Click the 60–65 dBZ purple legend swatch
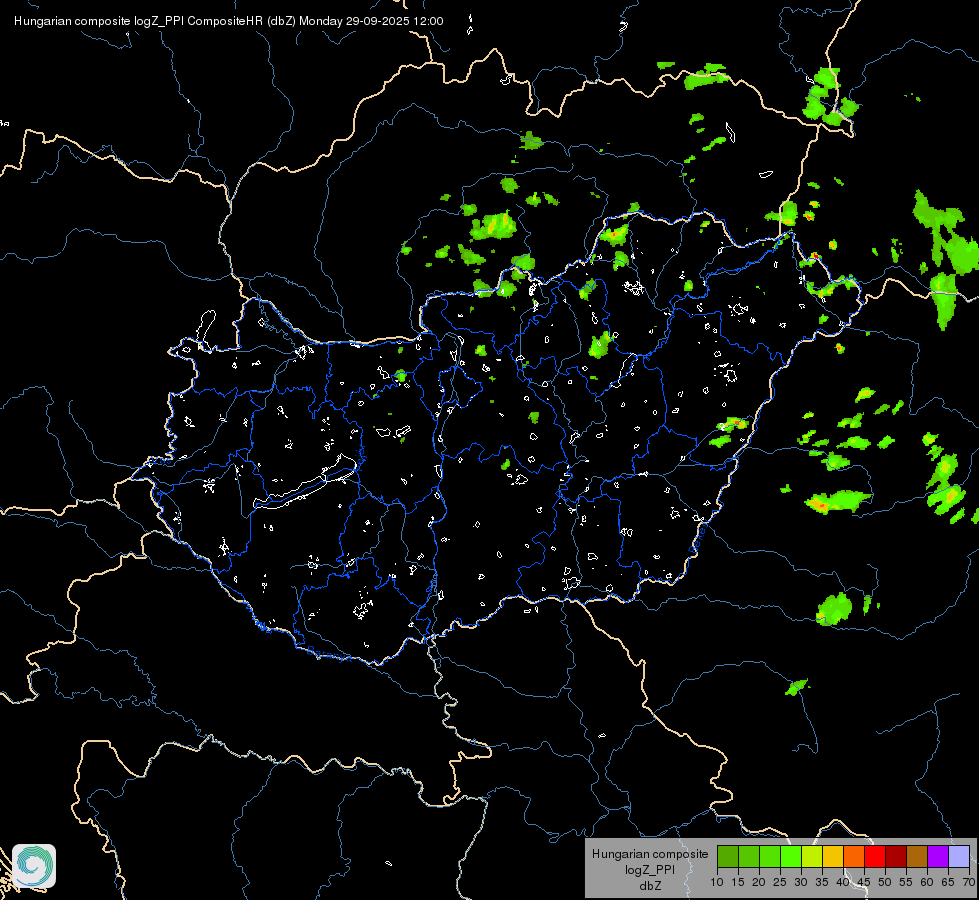This screenshot has height=900, width=979. click(x=938, y=856)
